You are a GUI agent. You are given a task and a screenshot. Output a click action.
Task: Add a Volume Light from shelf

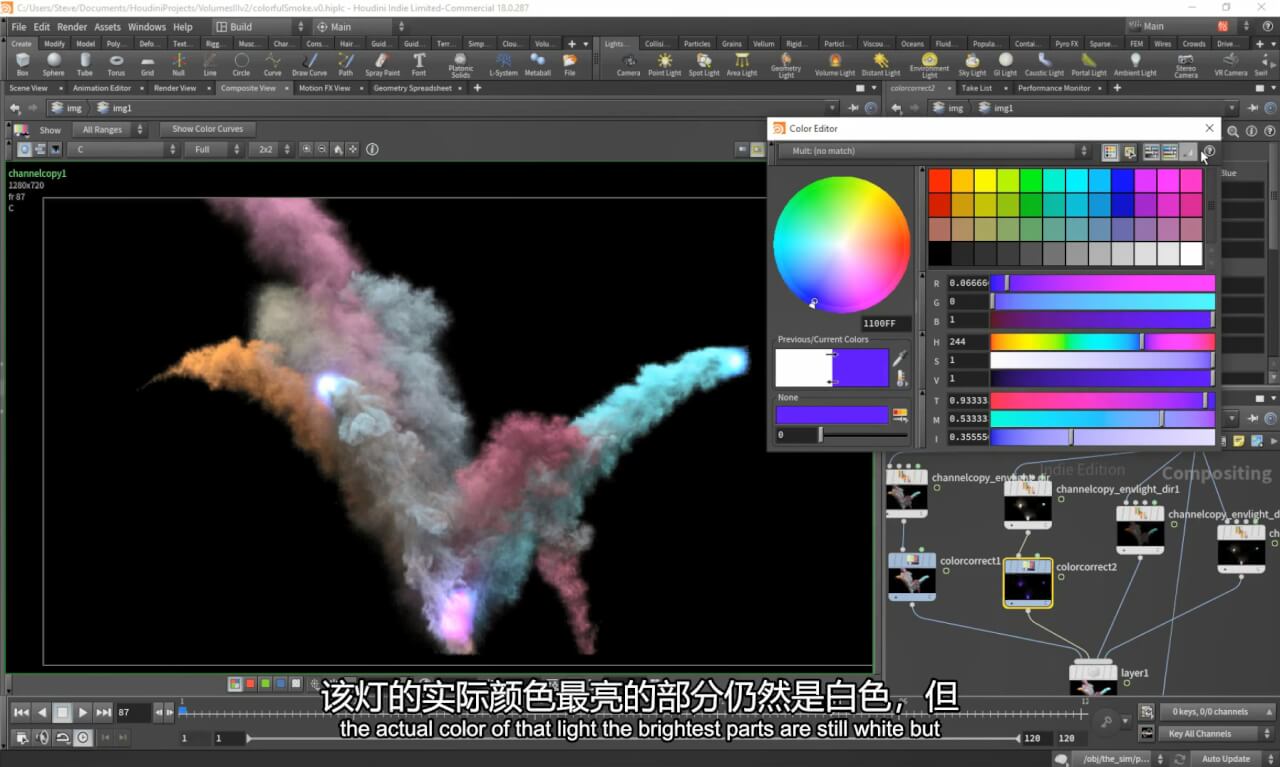coord(834,65)
